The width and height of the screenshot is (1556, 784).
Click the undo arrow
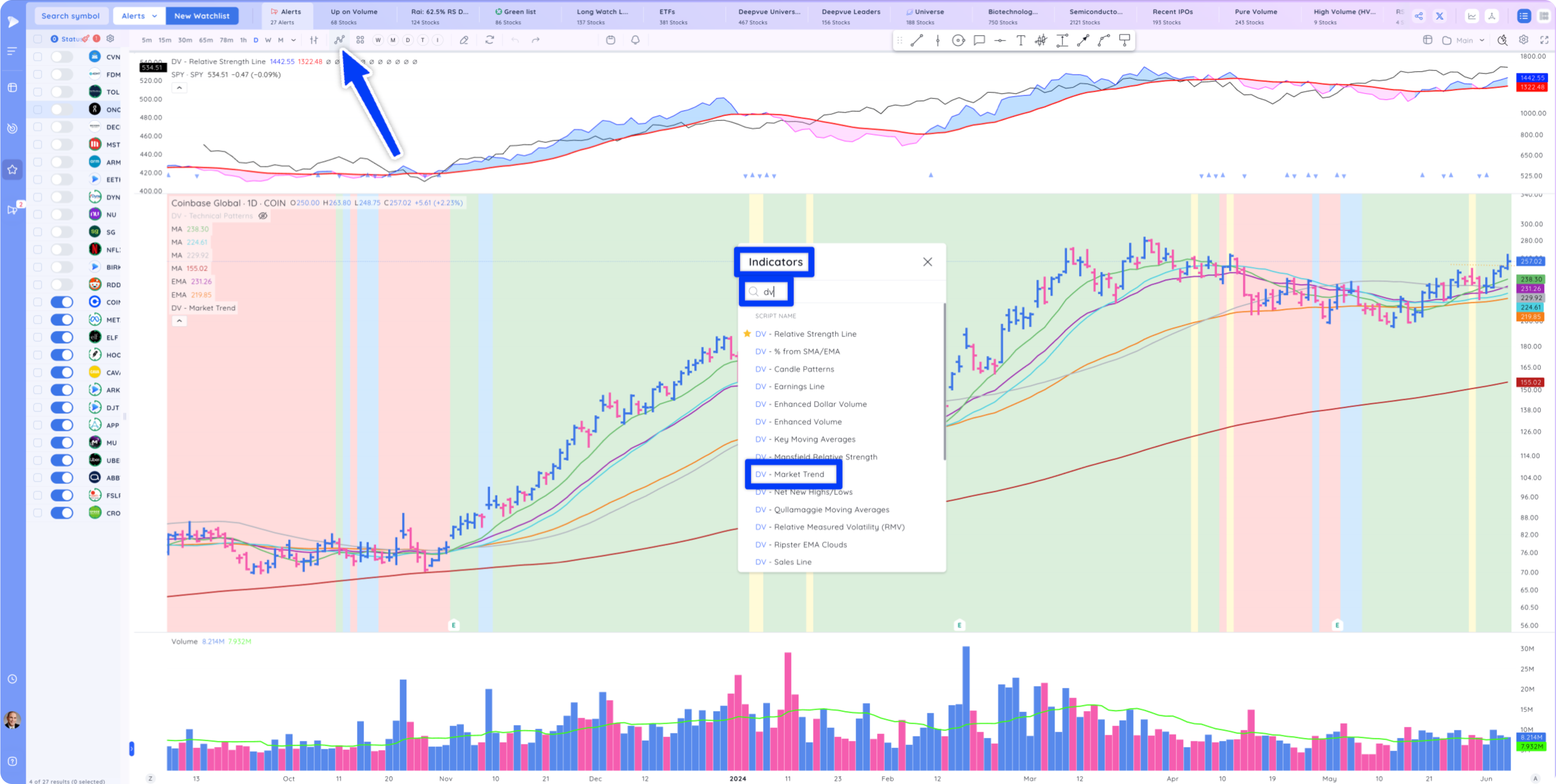pos(515,40)
